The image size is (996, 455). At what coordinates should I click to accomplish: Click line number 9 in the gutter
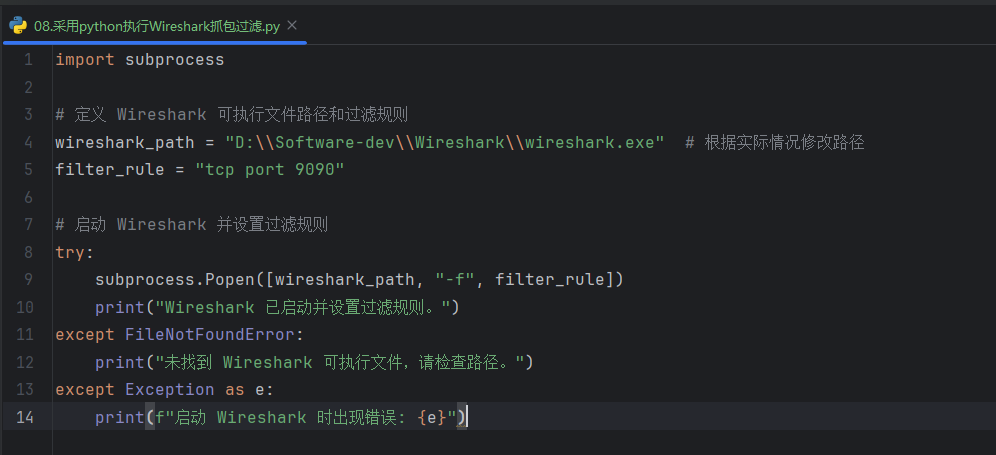27,279
